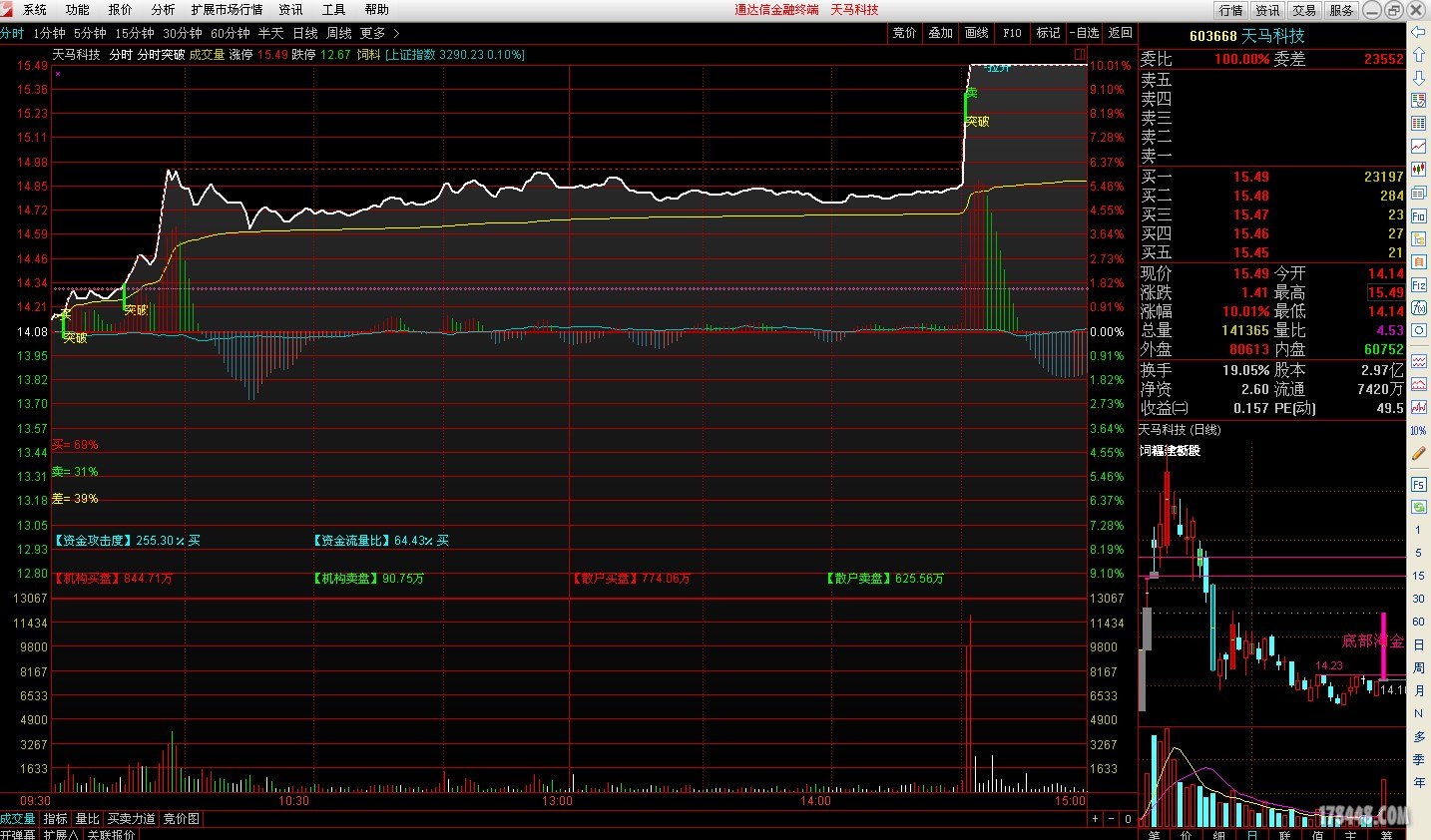
Task: Select the 30 minute period in sidebar
Action: (x=1418, y=599)
